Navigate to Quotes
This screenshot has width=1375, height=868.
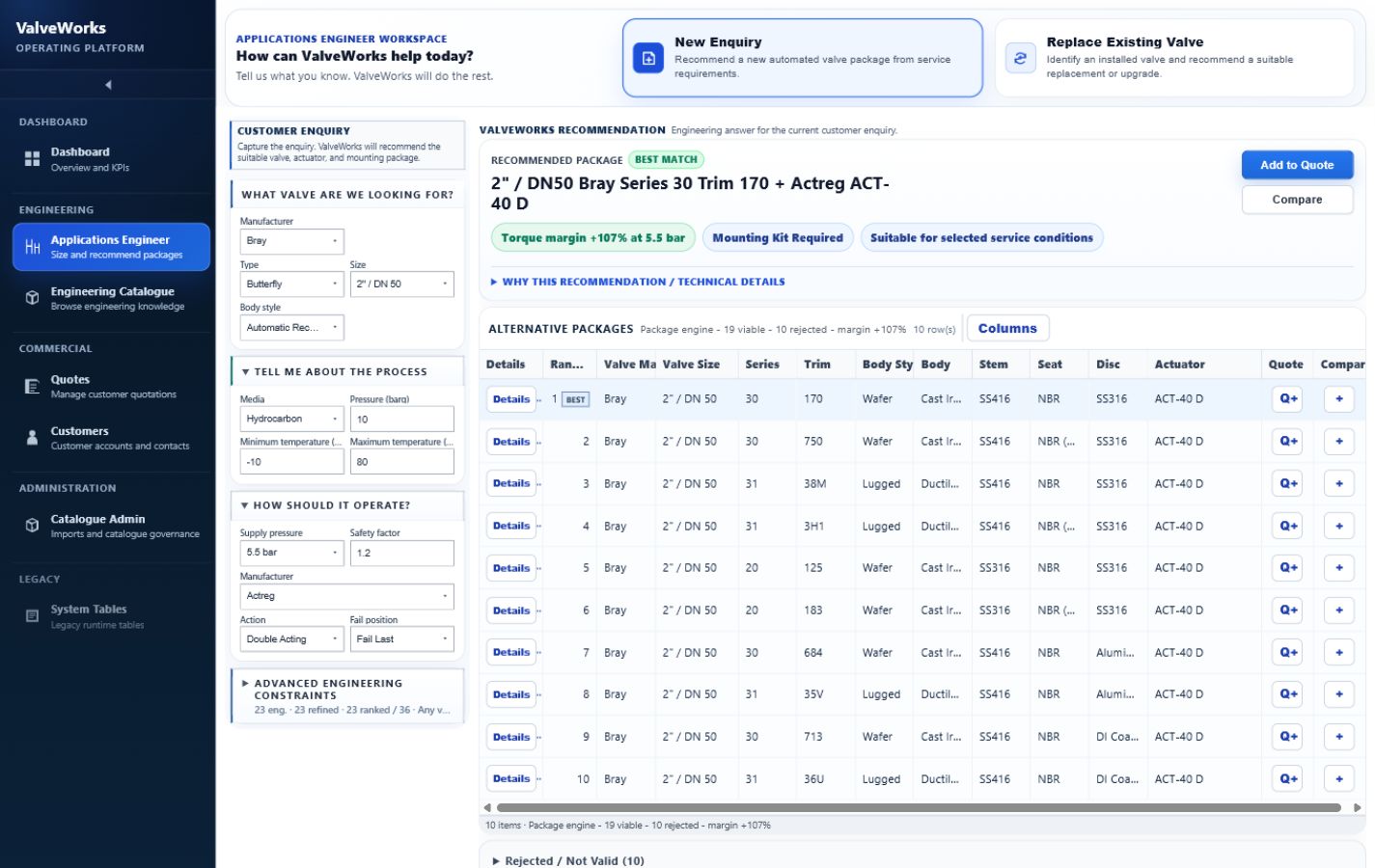[111, 387]
